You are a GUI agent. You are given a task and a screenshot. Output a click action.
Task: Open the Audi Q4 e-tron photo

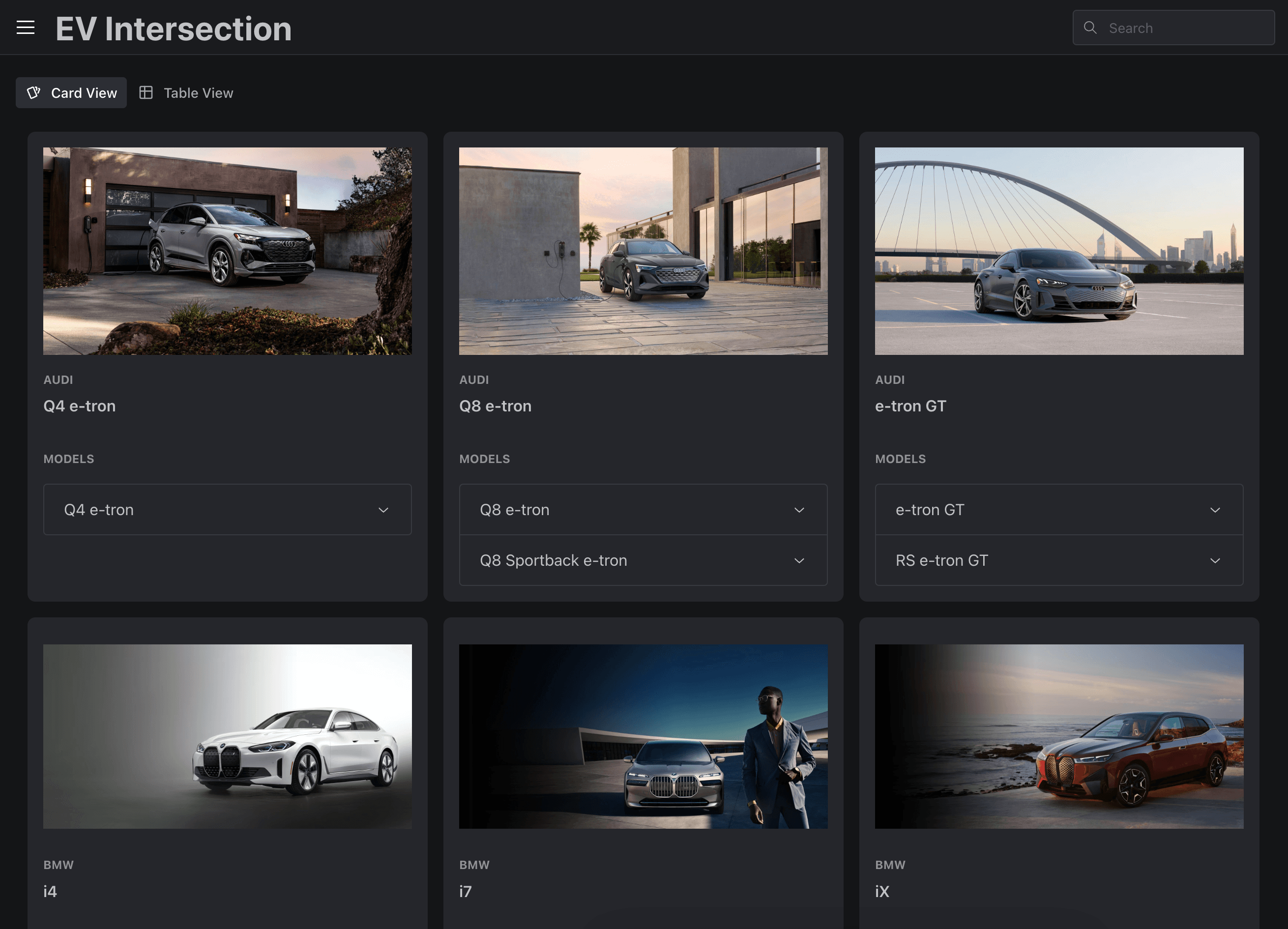pyautogui.click(x=227, y=251)
